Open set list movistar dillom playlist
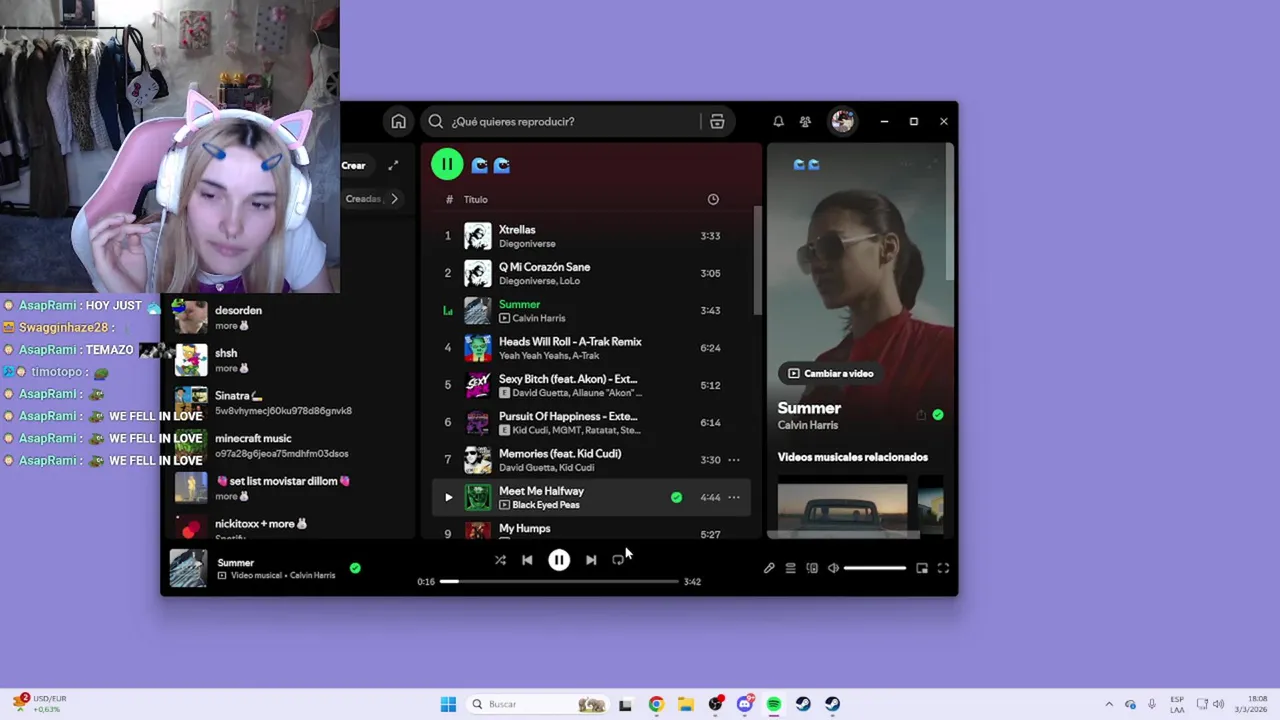1280x720 pixels. [x=290, y=488]
